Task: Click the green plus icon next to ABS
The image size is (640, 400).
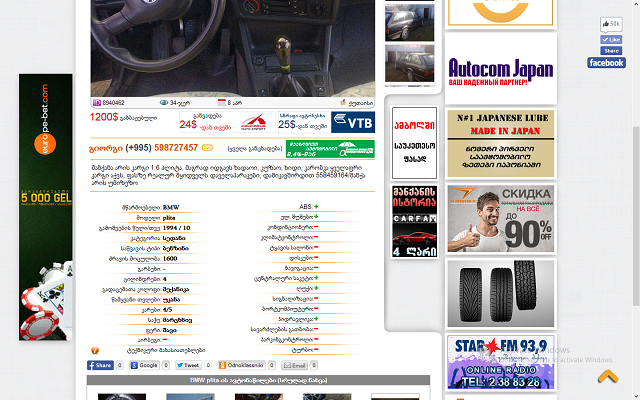Action: click(316, 207)
